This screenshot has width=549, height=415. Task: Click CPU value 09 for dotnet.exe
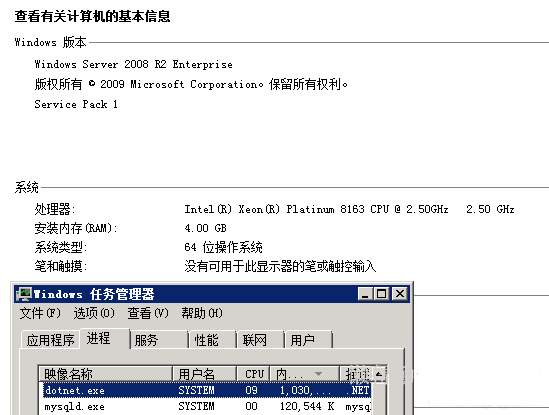251,390
